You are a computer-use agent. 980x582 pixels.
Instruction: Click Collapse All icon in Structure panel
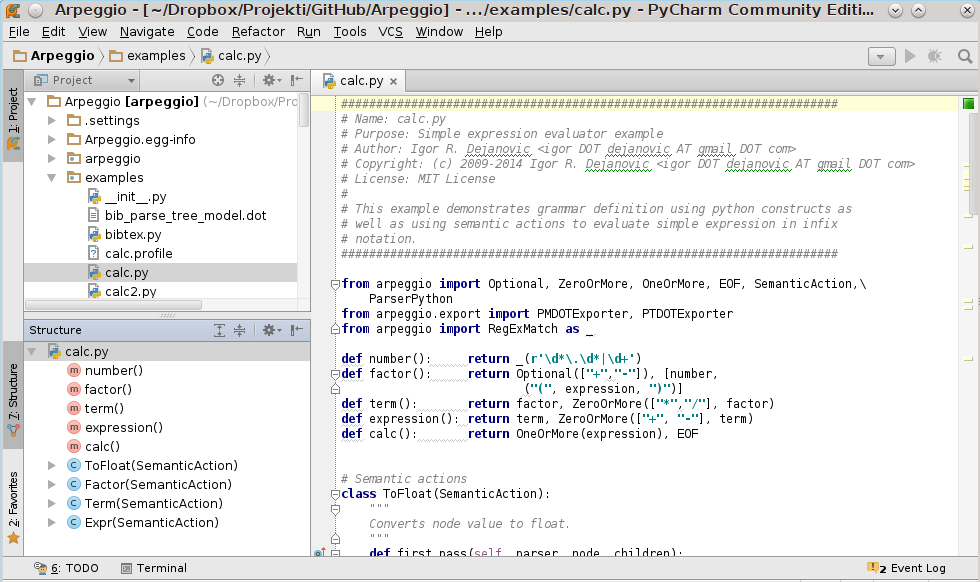[x=239, y=330]
